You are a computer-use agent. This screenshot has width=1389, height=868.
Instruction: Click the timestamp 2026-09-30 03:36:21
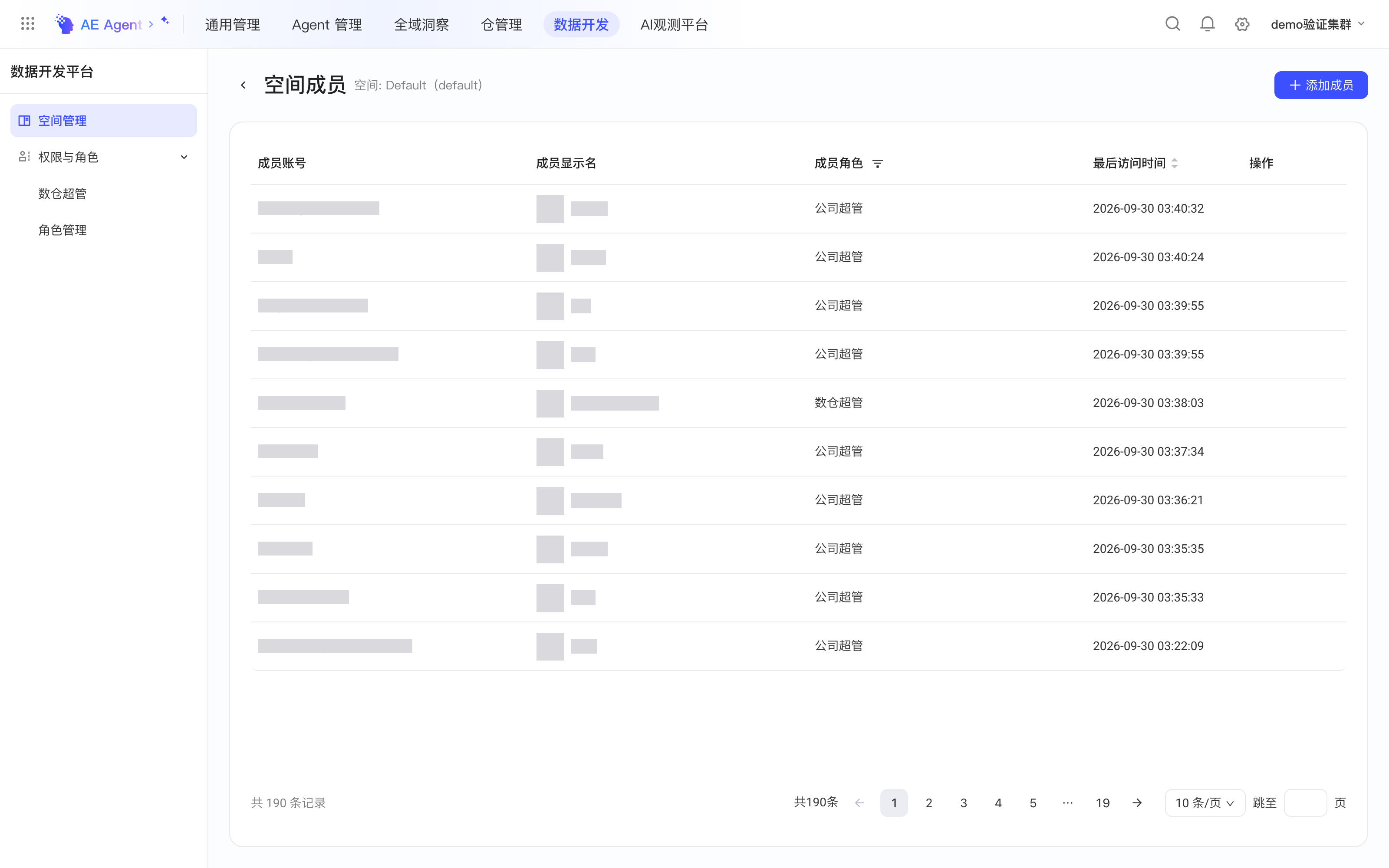(x=1148, y=500)
